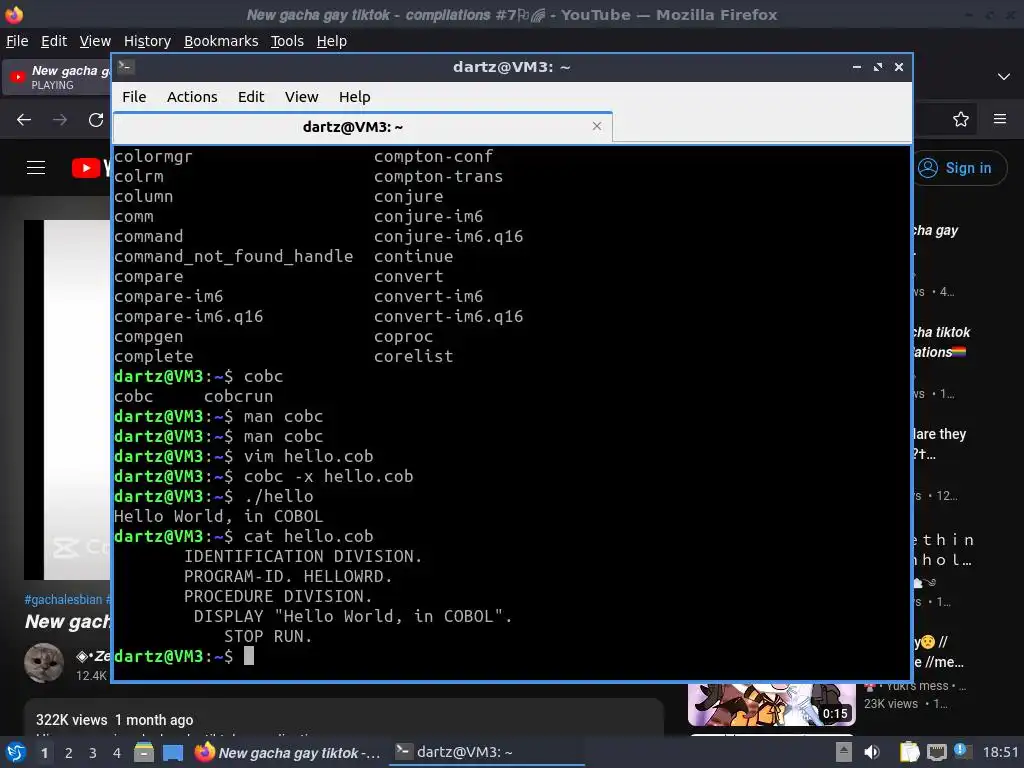Open the suggested video thumbnail showing 0:15

click(772, 705)
